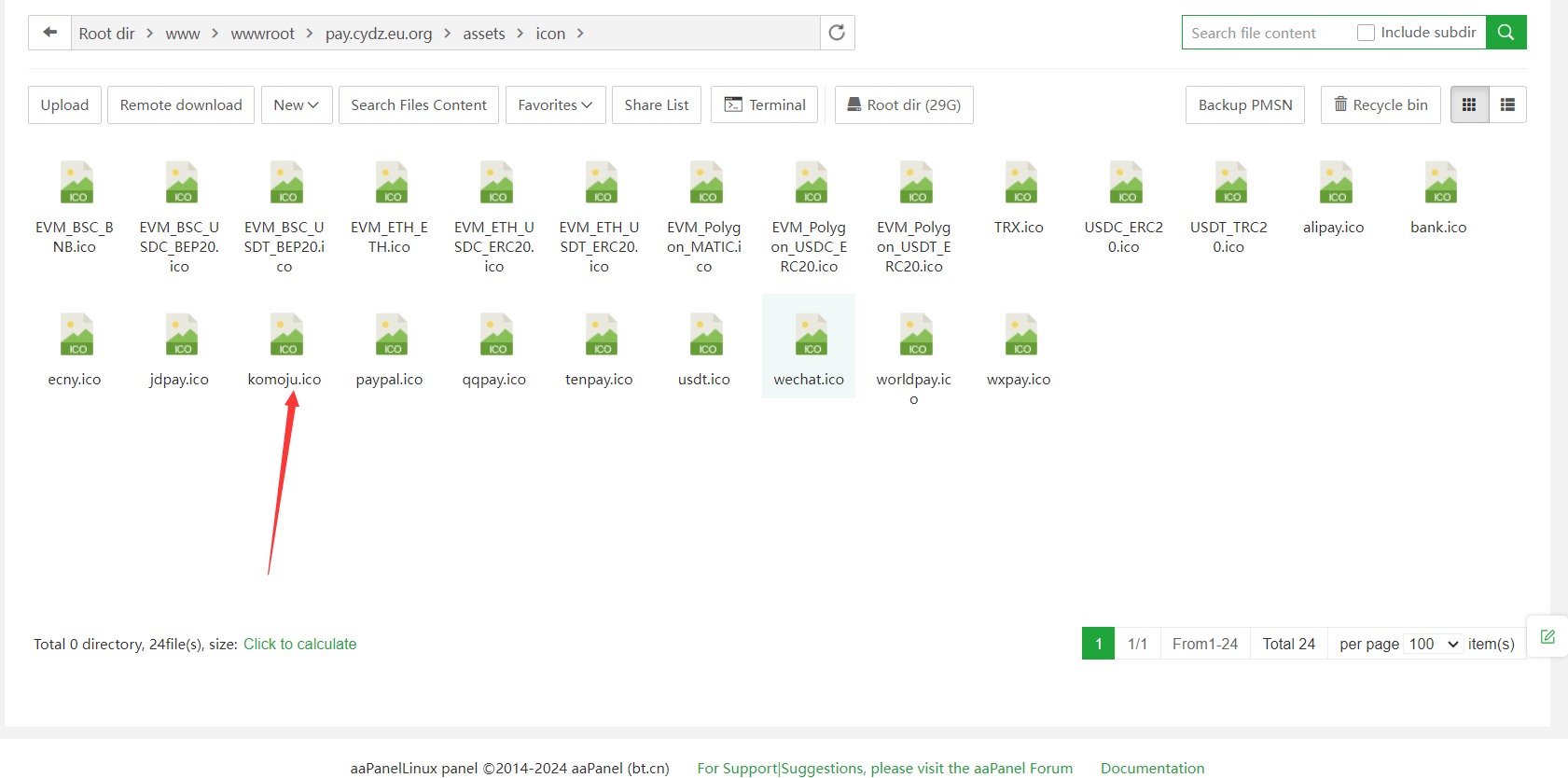Screen dimensions: 1568x778
Task: Open Remote download
Action: point(181,104)
